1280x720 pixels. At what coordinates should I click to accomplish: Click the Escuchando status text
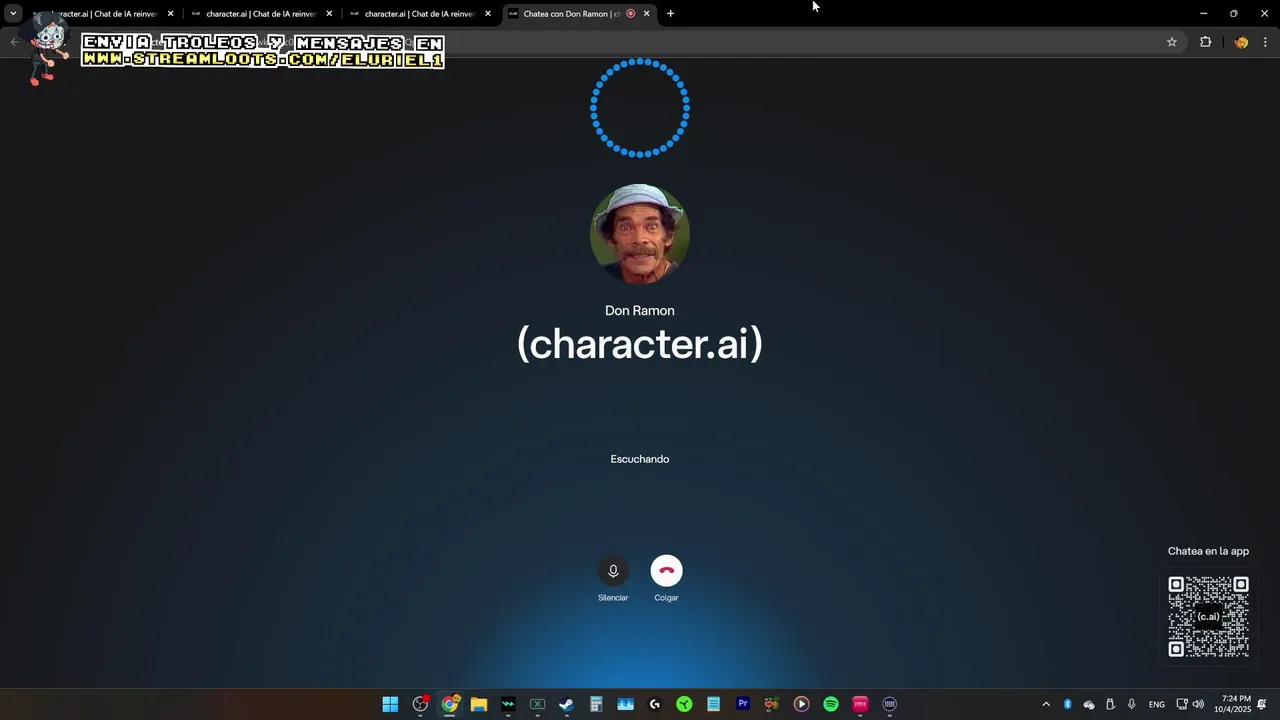pos(640,459)
